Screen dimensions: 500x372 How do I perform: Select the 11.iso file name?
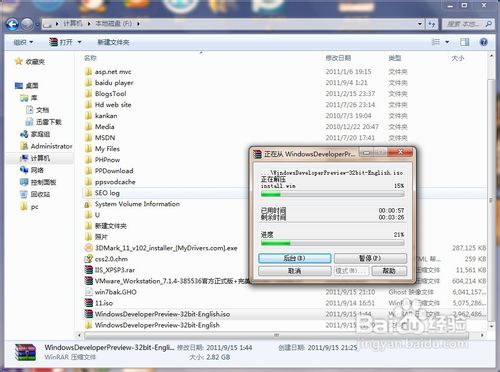click(104, 303)
